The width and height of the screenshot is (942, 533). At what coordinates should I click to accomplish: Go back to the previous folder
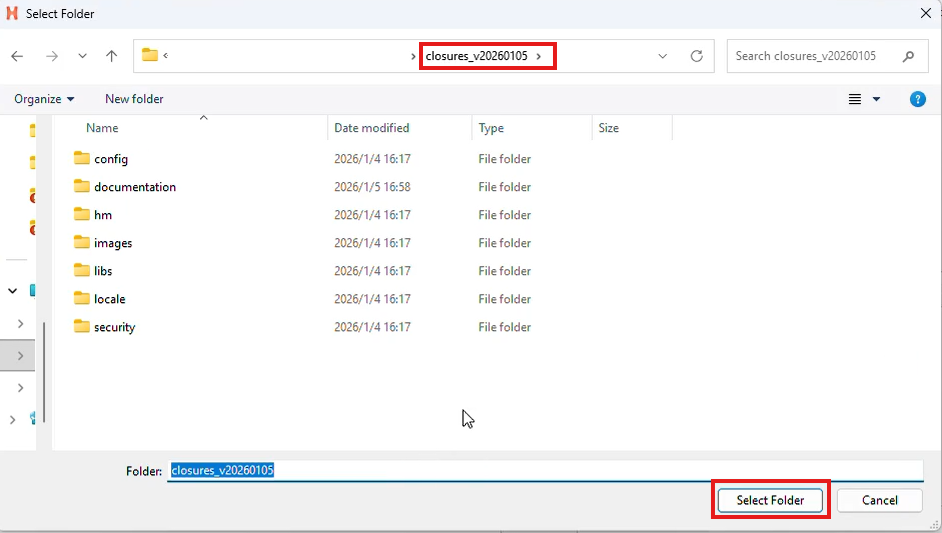pos(17,56)
